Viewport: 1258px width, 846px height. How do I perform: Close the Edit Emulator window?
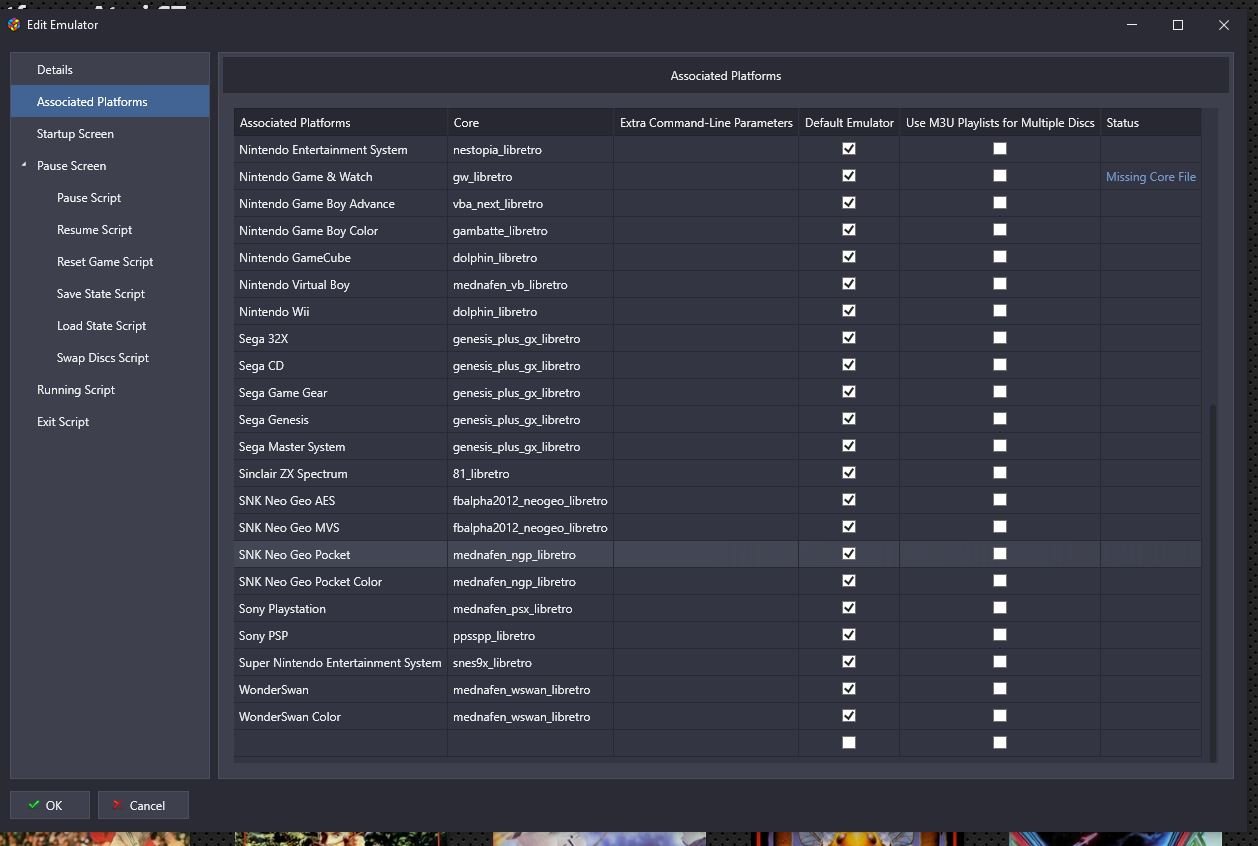[x=1224, y=25]
